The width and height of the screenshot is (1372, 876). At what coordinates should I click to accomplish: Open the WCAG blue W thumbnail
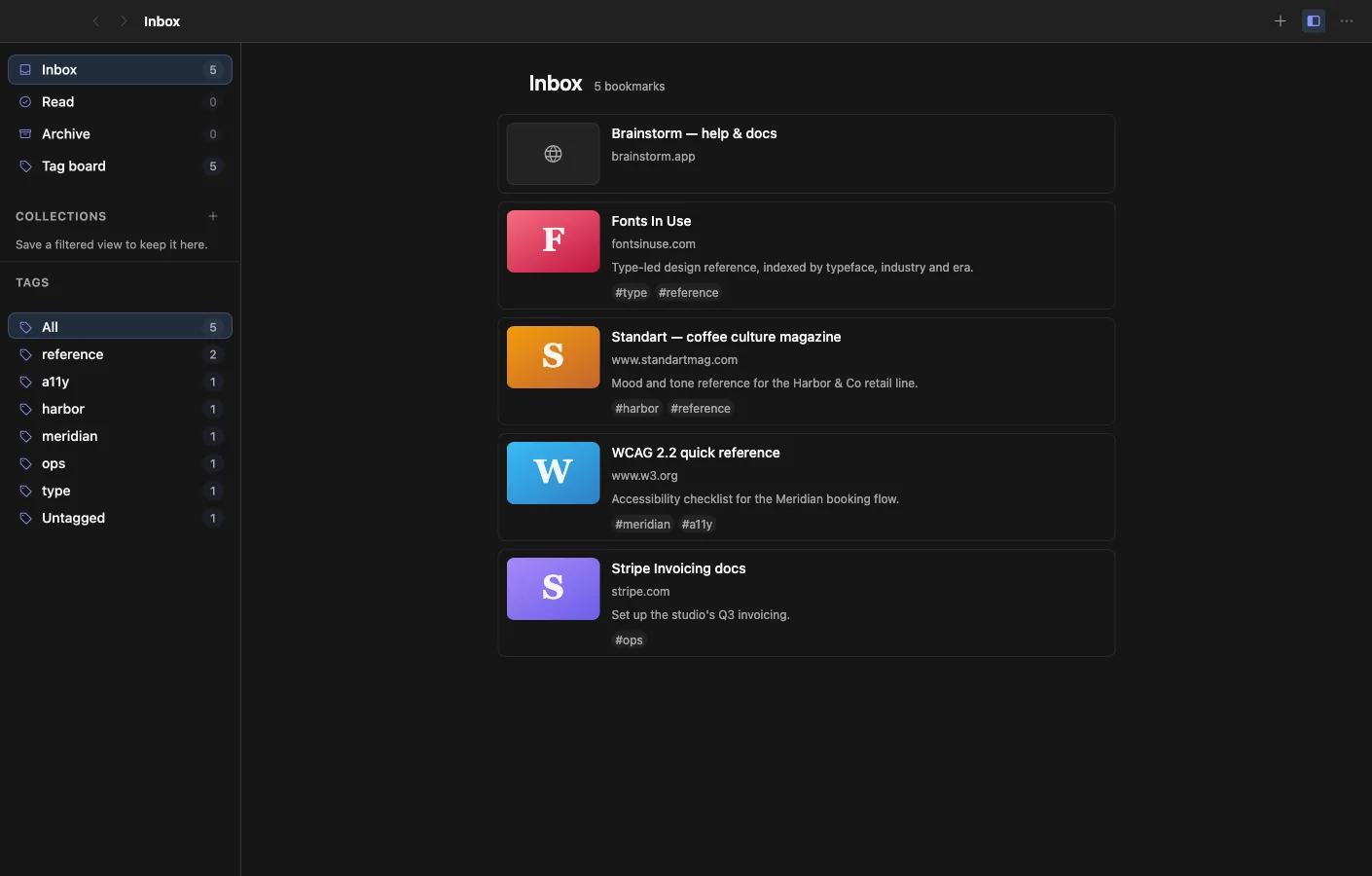553,473
